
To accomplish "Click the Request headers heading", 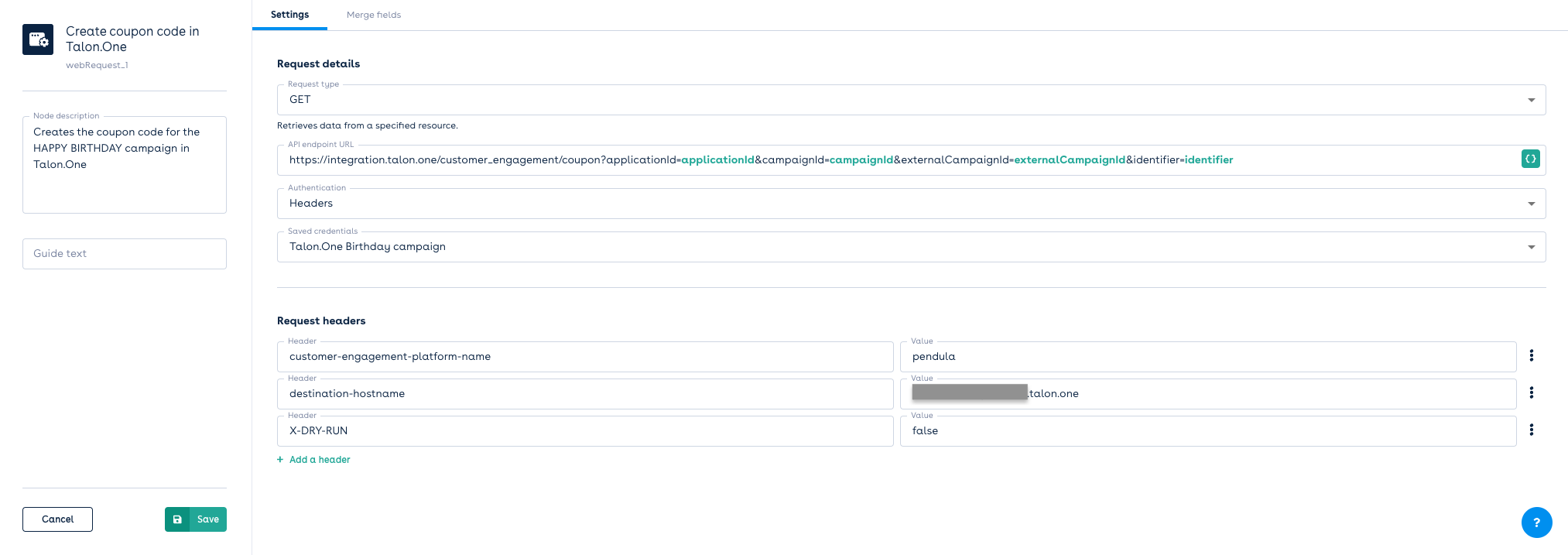I will pos(321,320).
